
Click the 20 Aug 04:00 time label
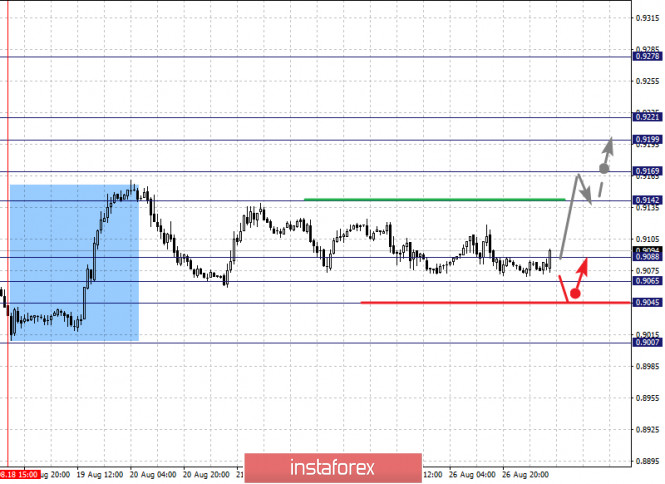click(x=153, y=475)
